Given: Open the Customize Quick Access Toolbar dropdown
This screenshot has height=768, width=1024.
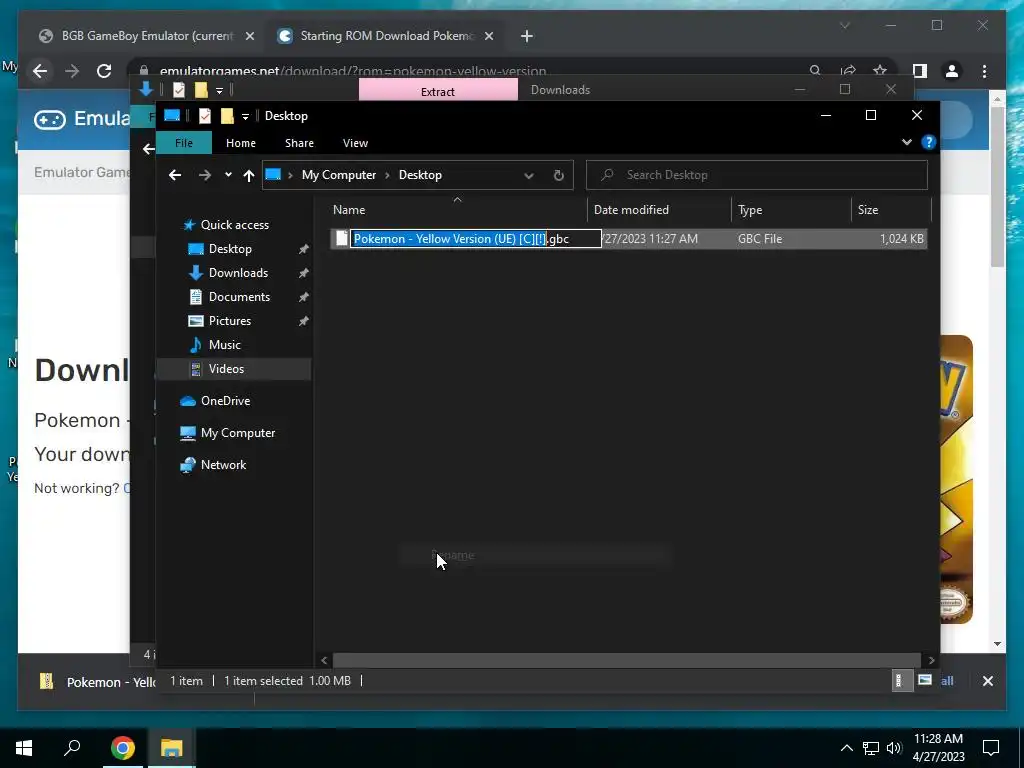Looking at the screenshot, I should tap(246, 116).
